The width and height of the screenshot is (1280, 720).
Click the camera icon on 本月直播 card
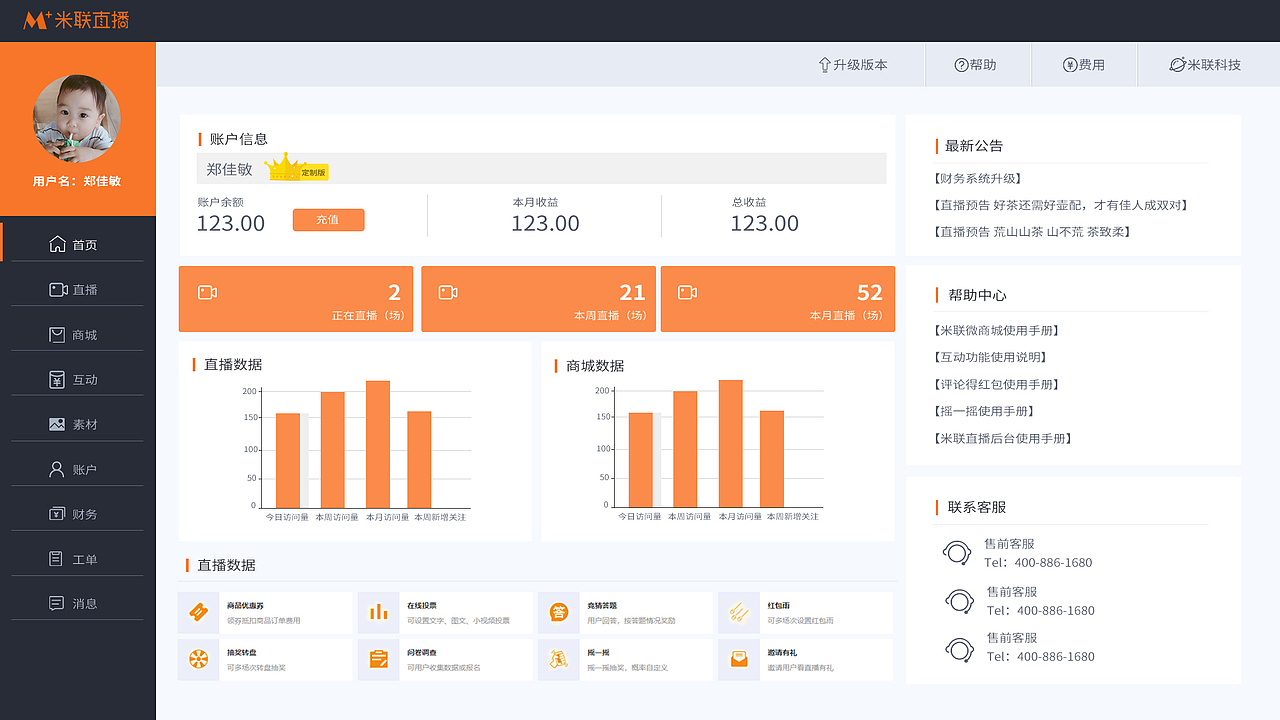(x=687, y=292)
